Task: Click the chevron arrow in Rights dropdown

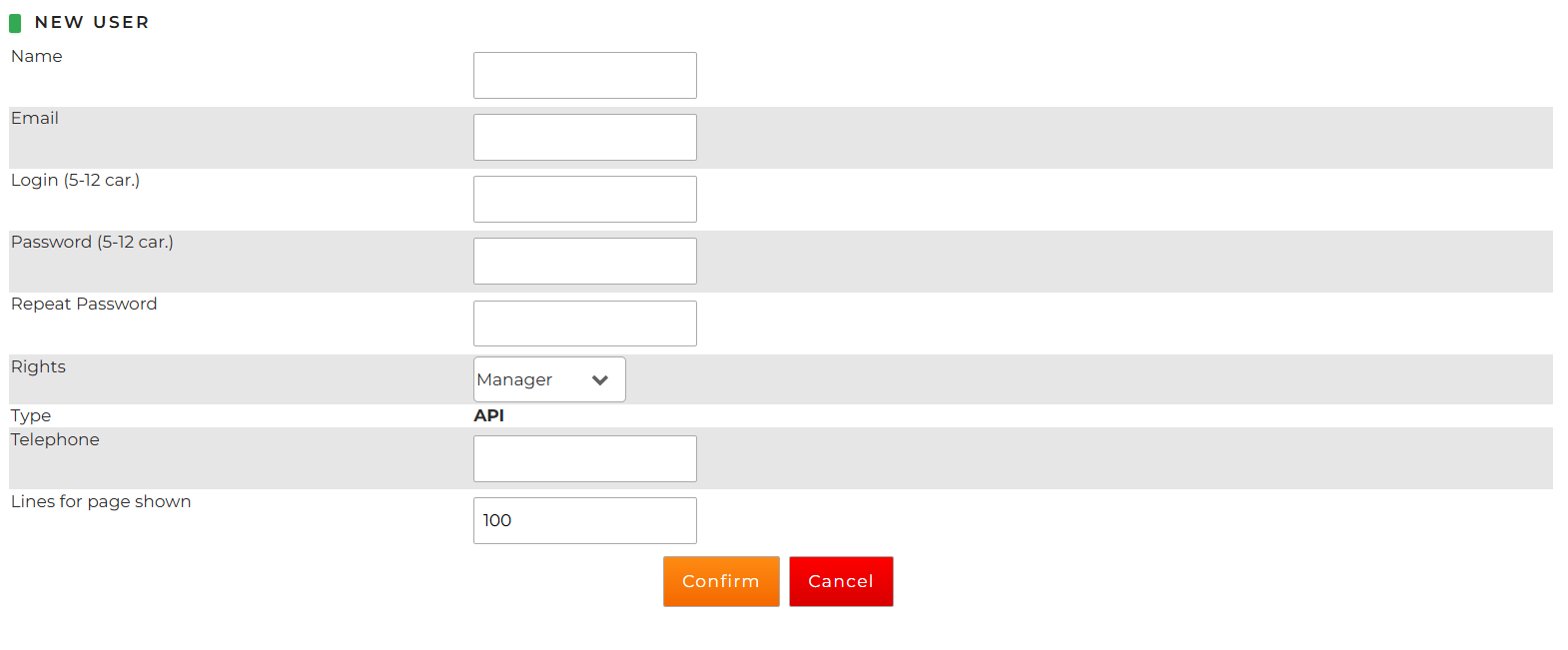Action: click(600, 380)
